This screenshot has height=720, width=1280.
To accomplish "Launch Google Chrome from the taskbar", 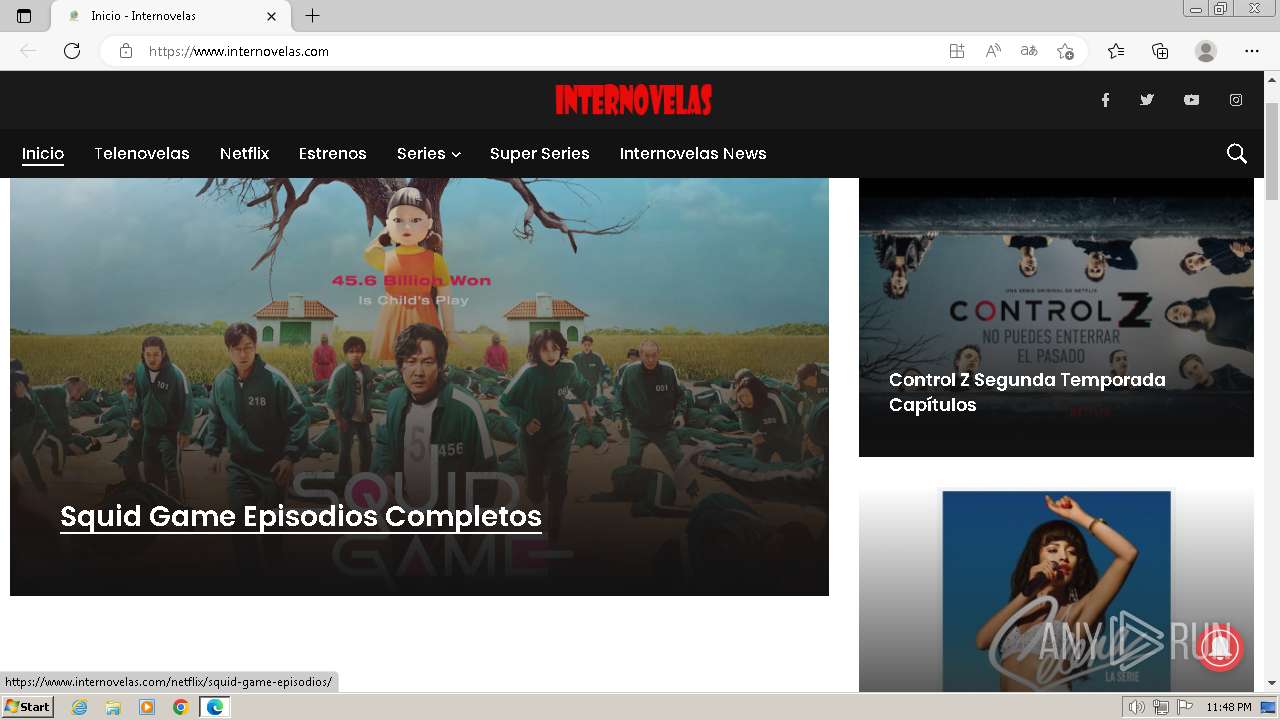I will (181, 707).
